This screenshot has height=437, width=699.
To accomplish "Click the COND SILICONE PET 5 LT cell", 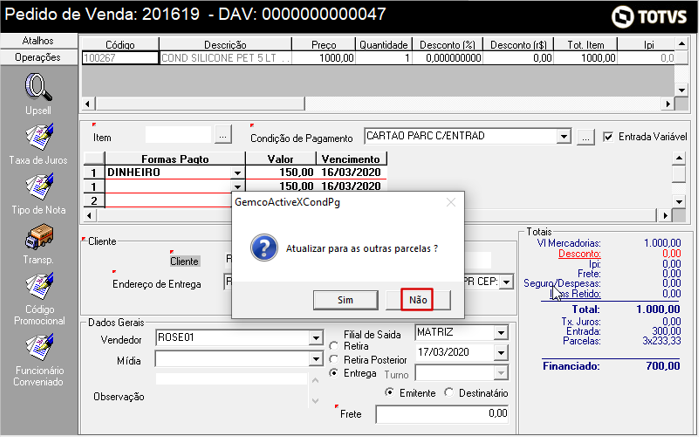I will tap(226, 58).
